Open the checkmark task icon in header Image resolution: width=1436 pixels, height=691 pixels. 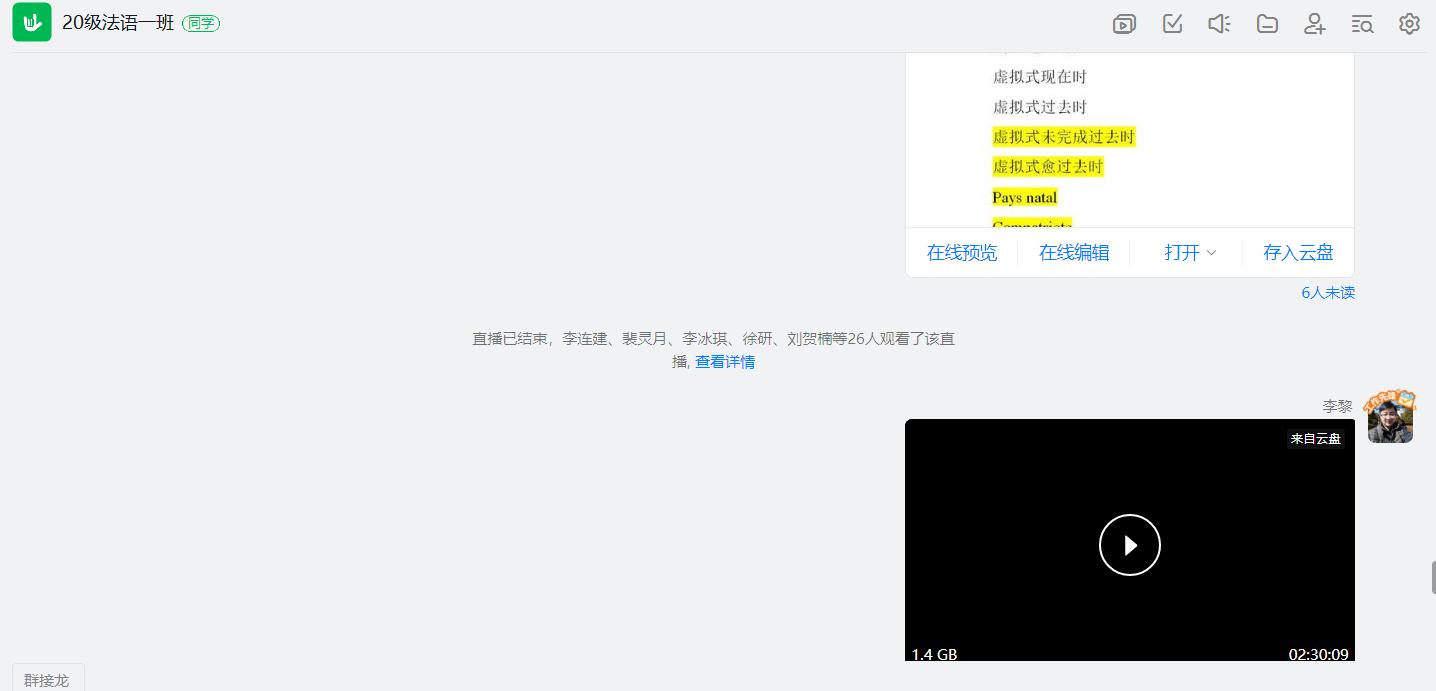1173,24
